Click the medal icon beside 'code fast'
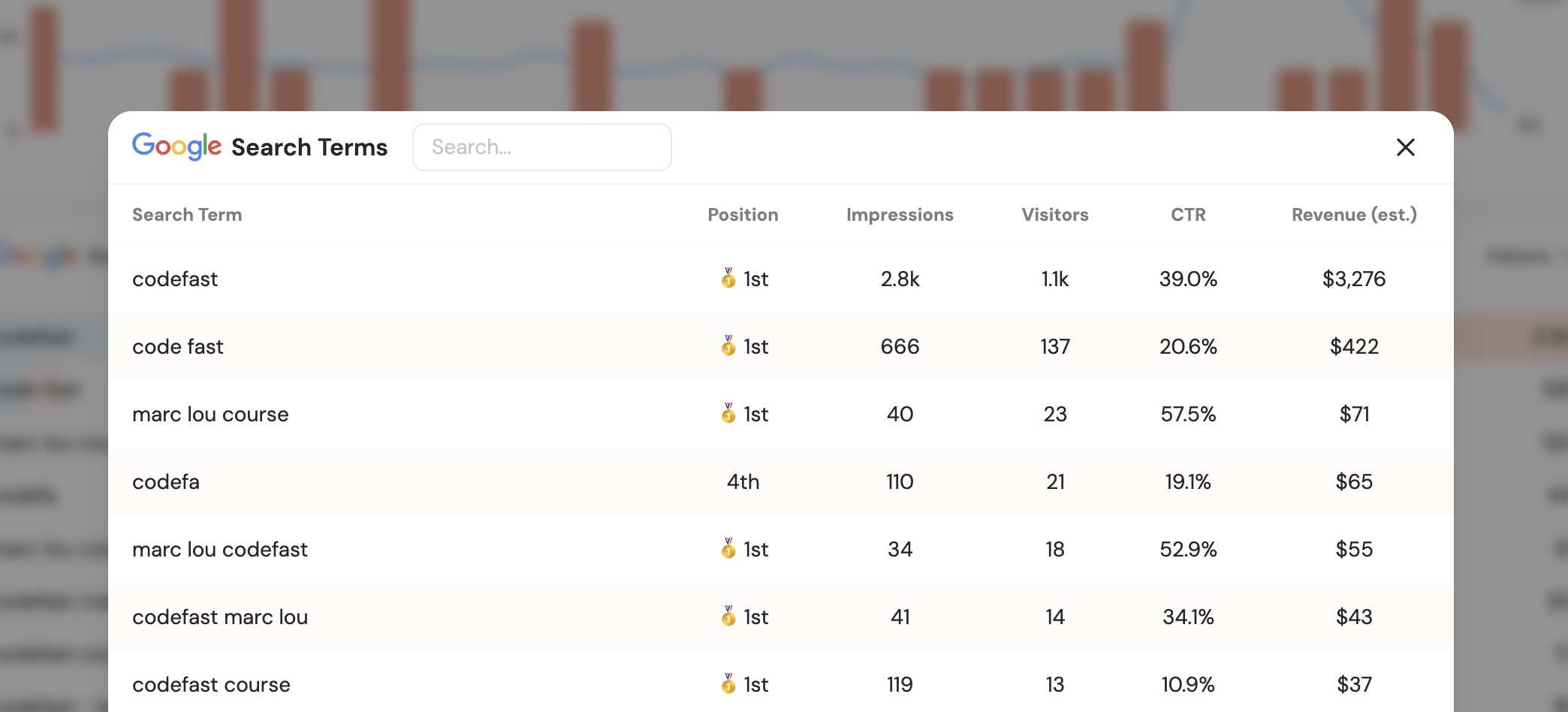Screen dimensions: 1568x712 click(x=728, y=346)
